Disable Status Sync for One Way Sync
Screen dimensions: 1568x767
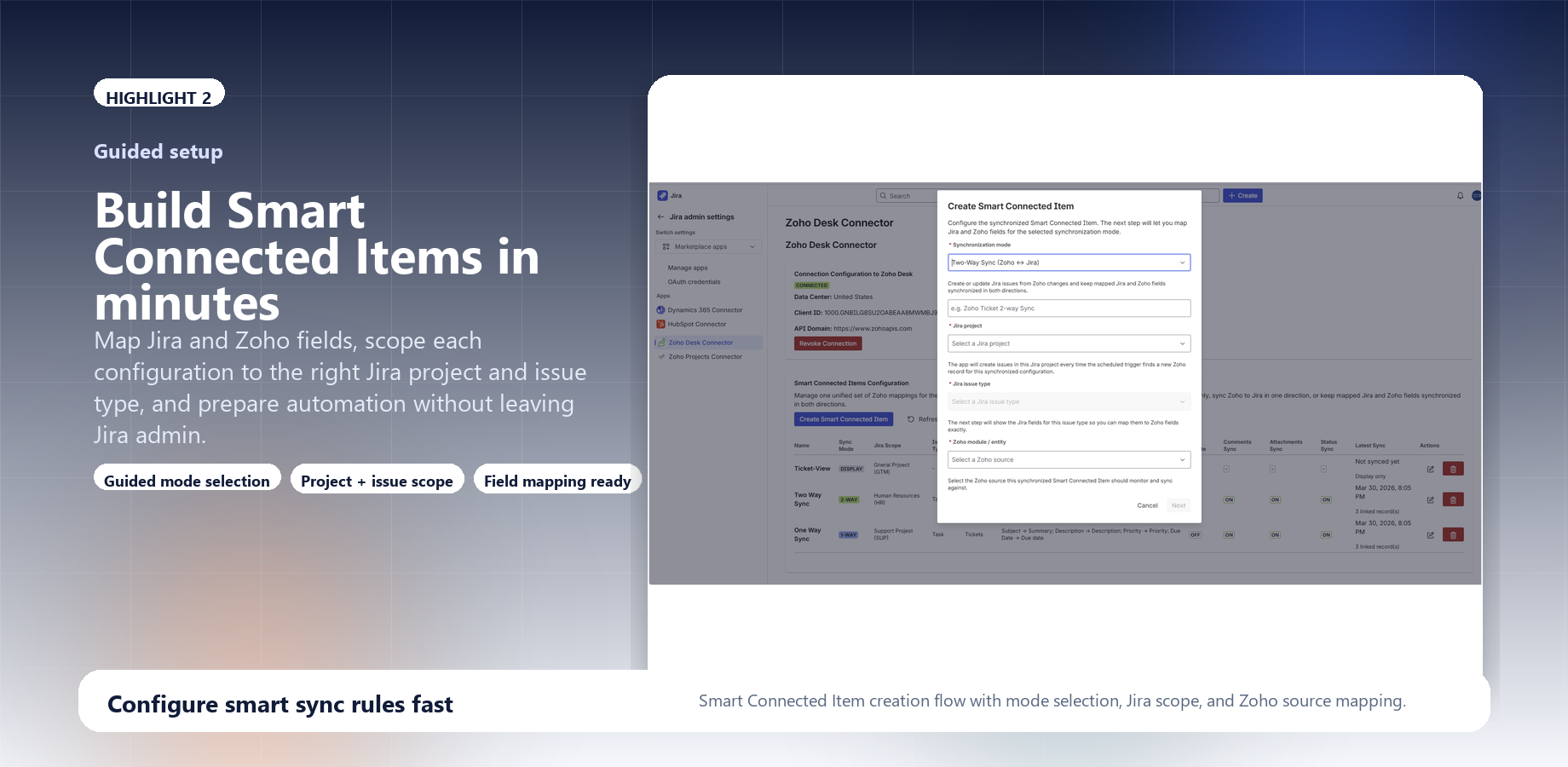coord(1326,534)
